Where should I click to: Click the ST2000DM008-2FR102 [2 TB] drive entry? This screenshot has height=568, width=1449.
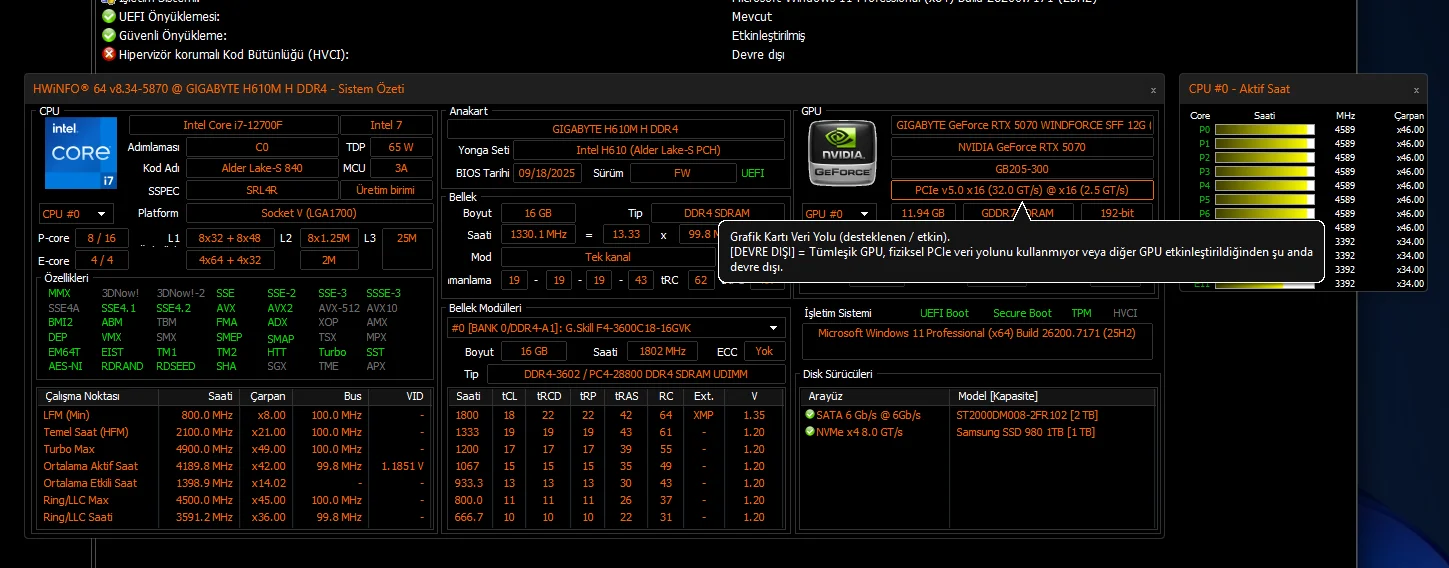click(1025, 415)
